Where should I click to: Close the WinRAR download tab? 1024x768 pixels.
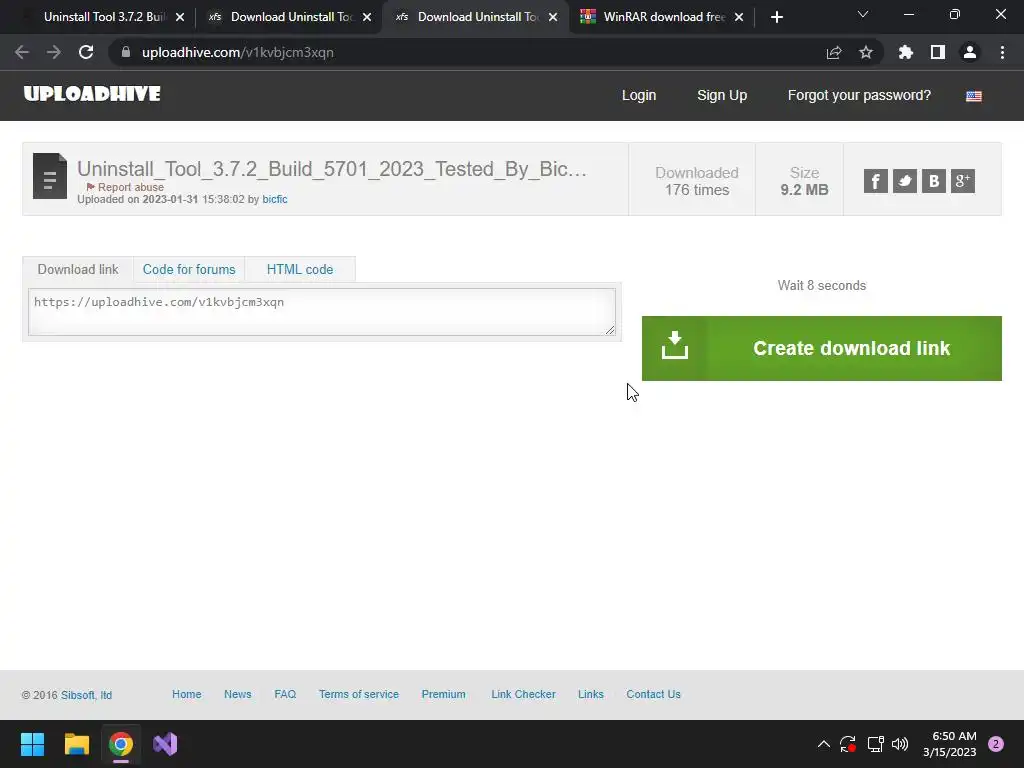click(x=739, y=17)
